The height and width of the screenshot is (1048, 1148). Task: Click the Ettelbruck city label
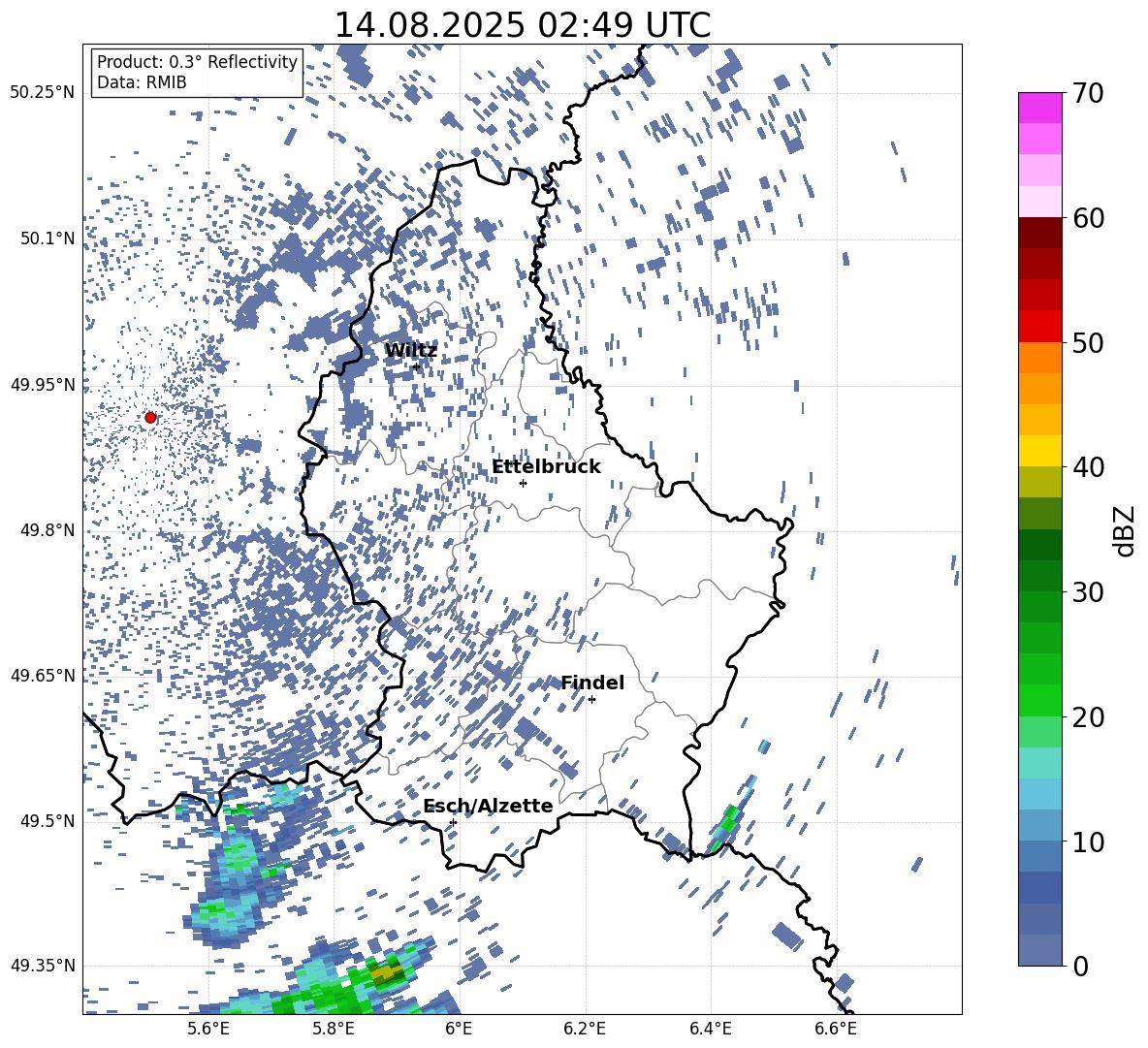(546, 467)
